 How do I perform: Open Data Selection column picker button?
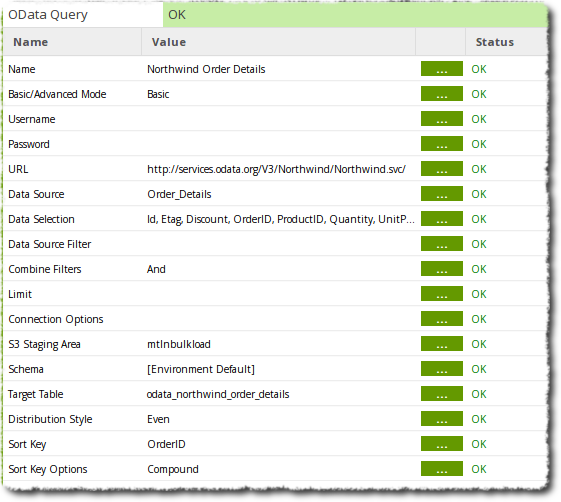[442, 219]
